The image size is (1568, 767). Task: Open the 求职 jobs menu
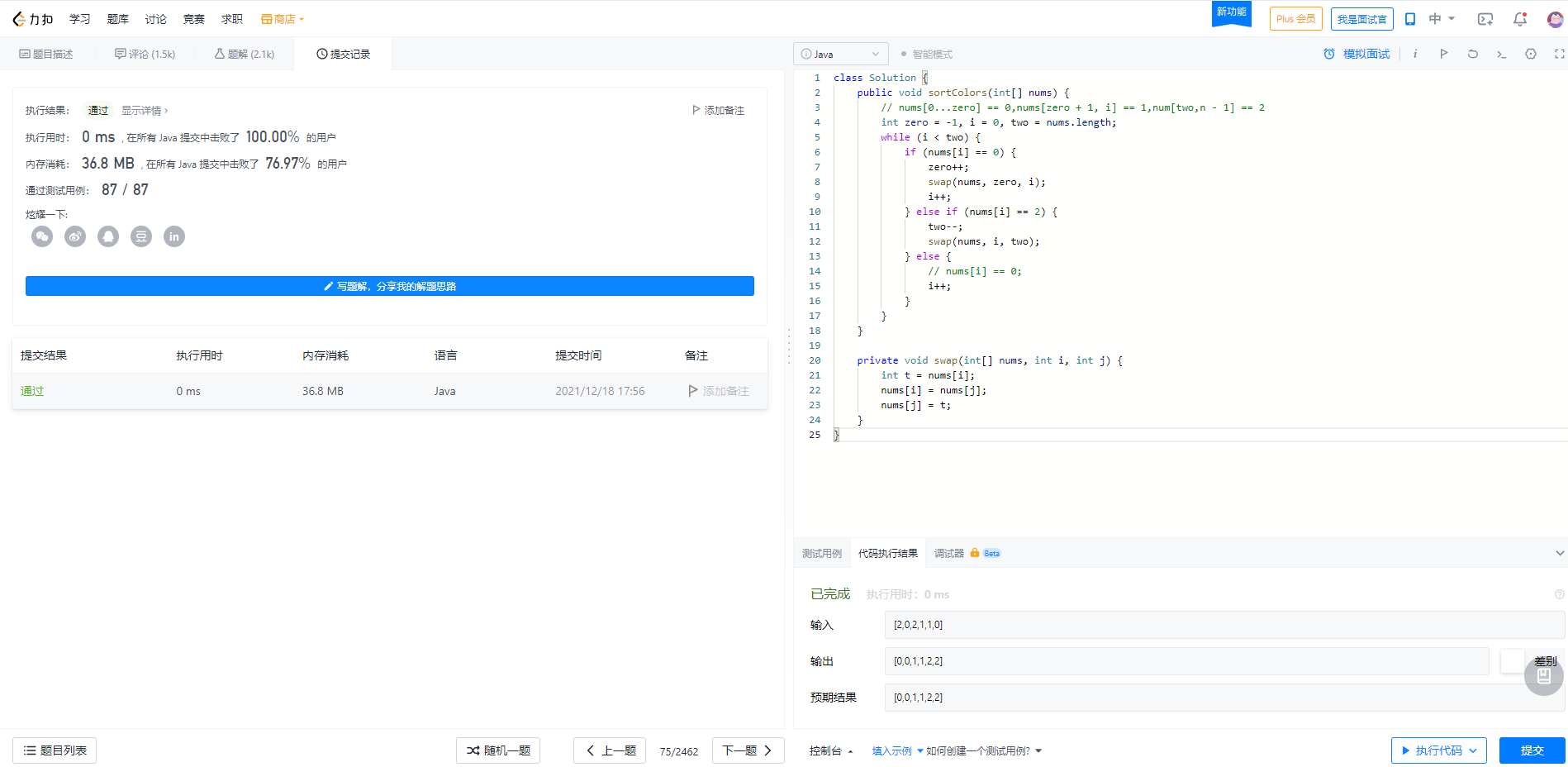pyautogui.click(x=231, y=19)
